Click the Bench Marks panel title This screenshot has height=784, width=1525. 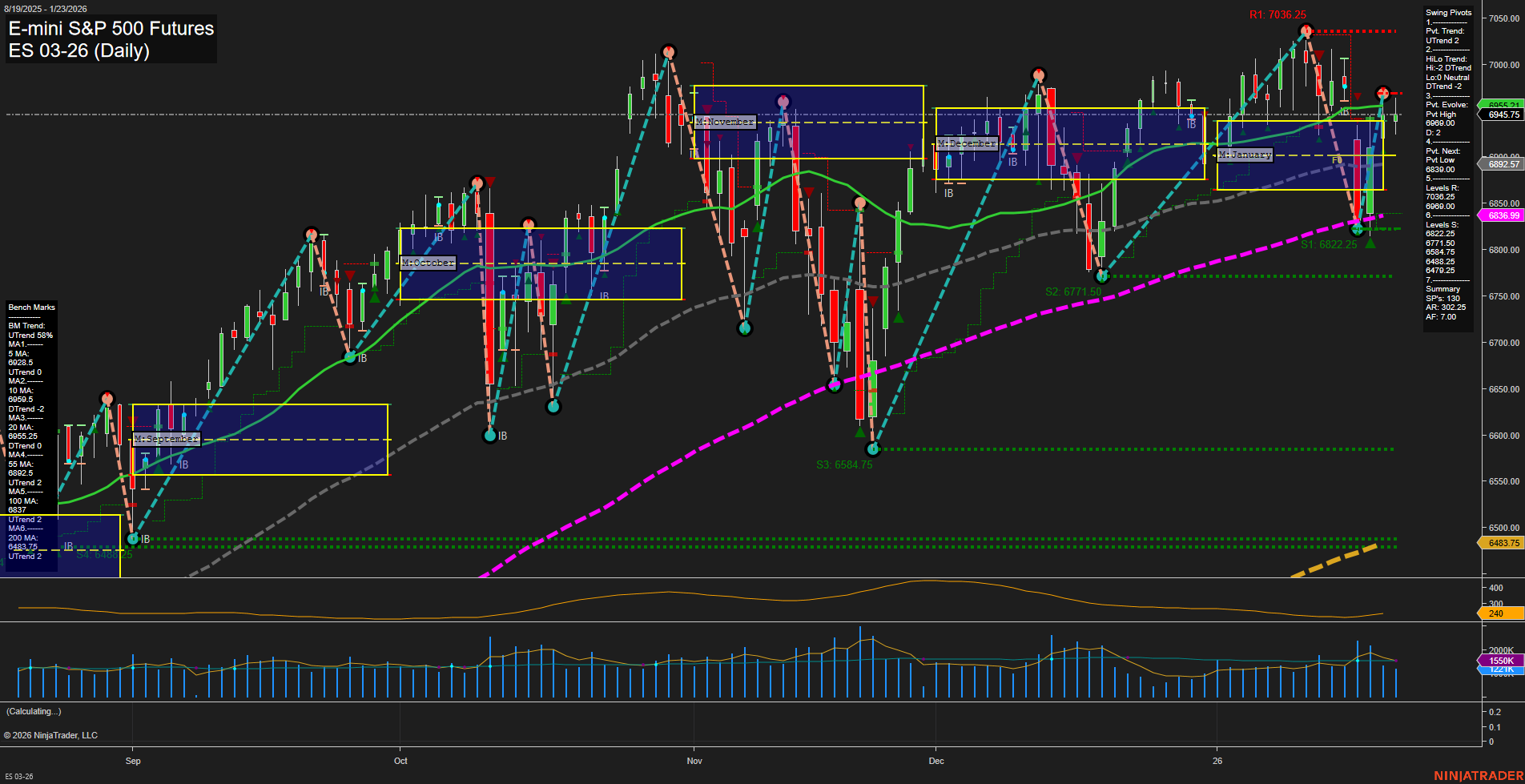[30, 307]
